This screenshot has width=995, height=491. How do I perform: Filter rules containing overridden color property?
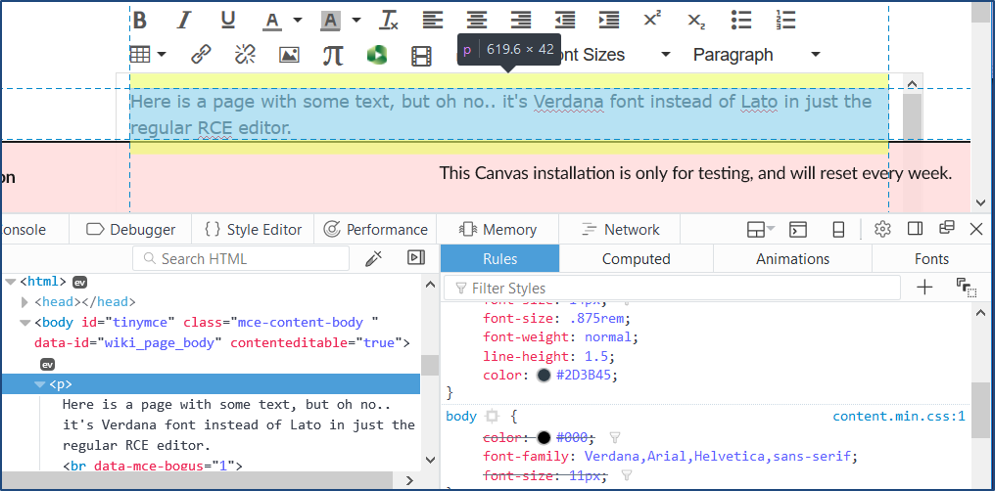614,437
